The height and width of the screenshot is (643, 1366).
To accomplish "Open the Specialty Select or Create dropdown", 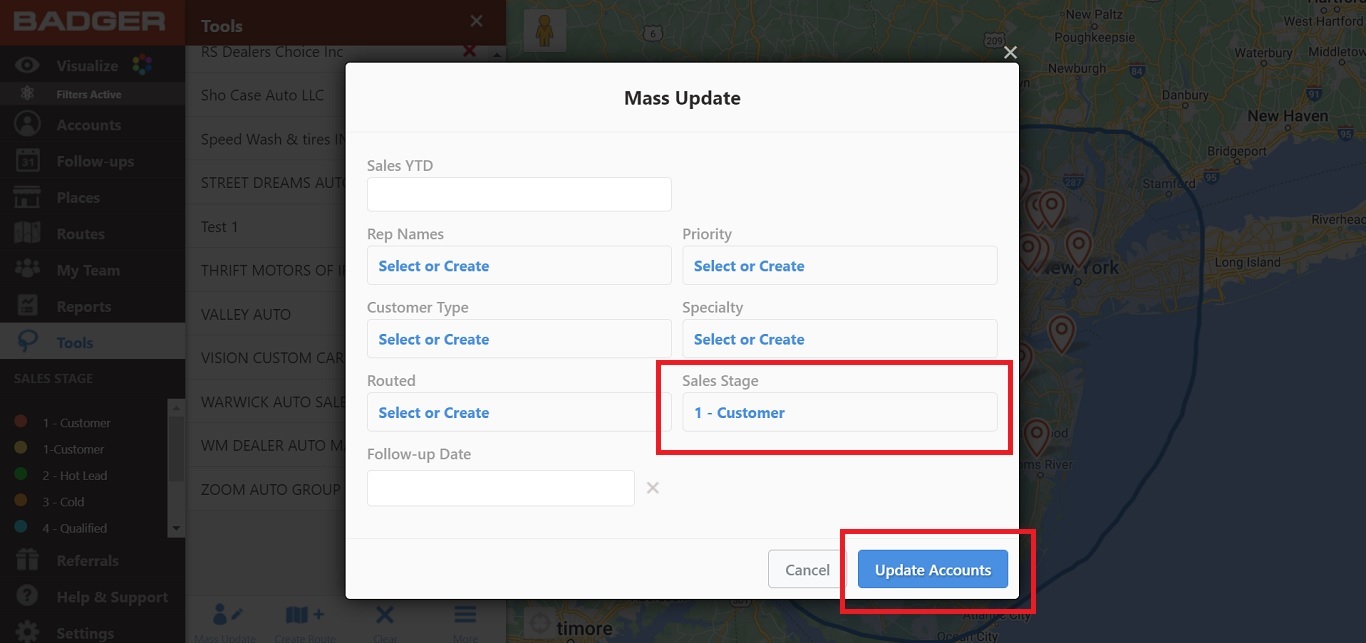I will [839, 339].
